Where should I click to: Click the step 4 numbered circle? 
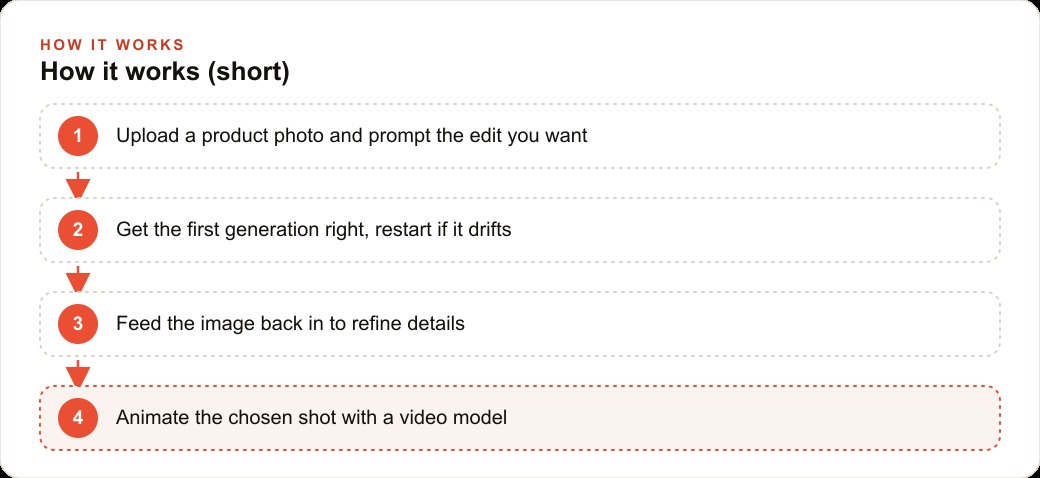78,418
